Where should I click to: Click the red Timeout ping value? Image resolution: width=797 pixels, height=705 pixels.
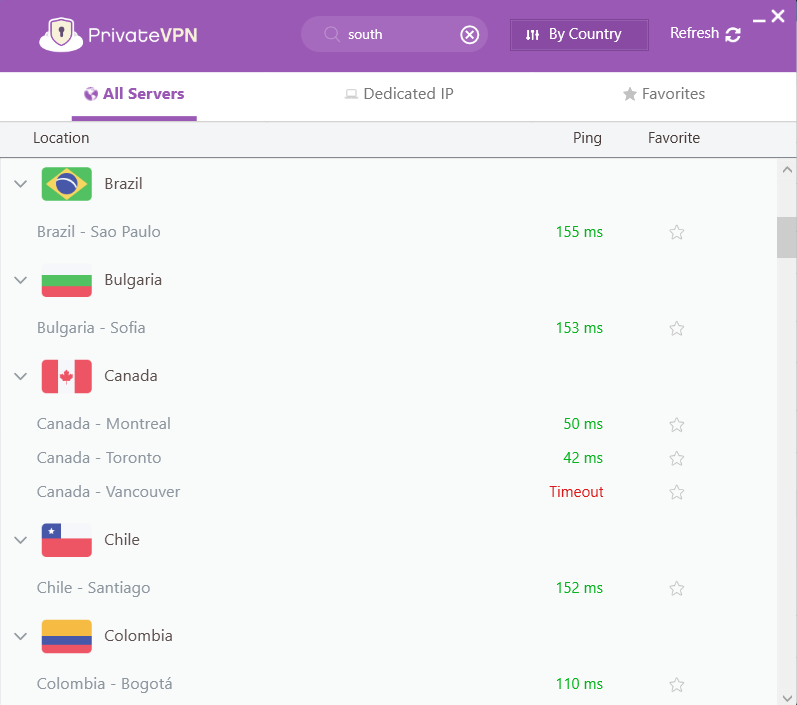[576, 492]
